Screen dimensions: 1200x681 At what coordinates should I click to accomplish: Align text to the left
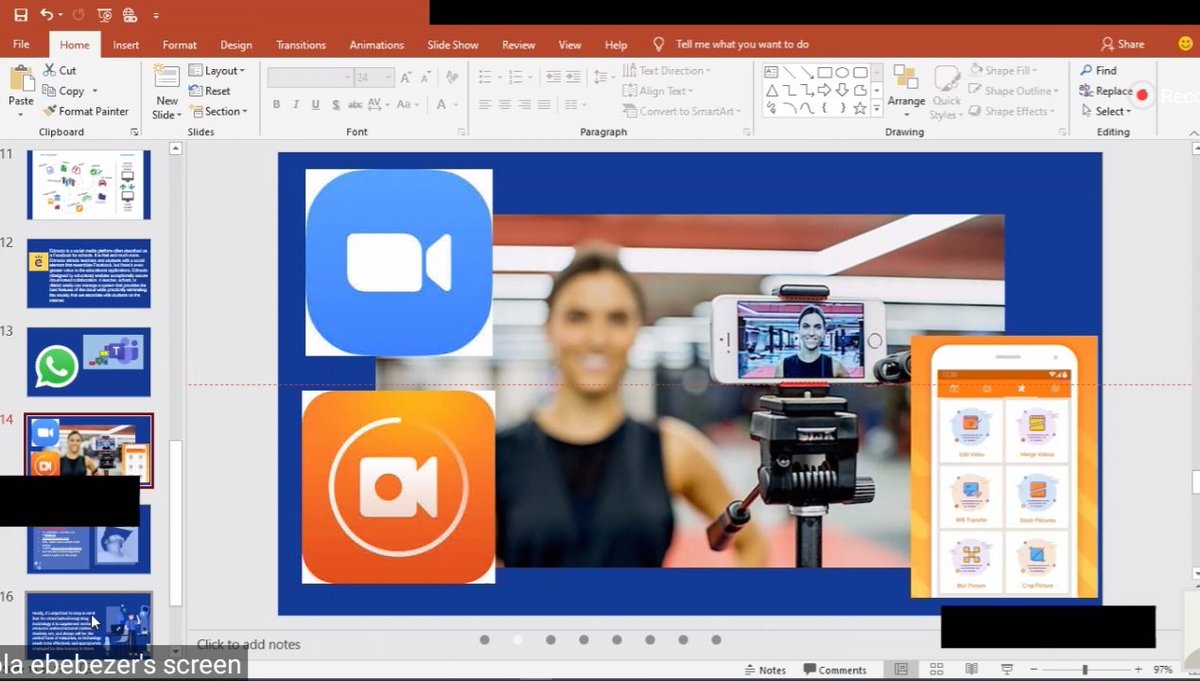[484, 104]
